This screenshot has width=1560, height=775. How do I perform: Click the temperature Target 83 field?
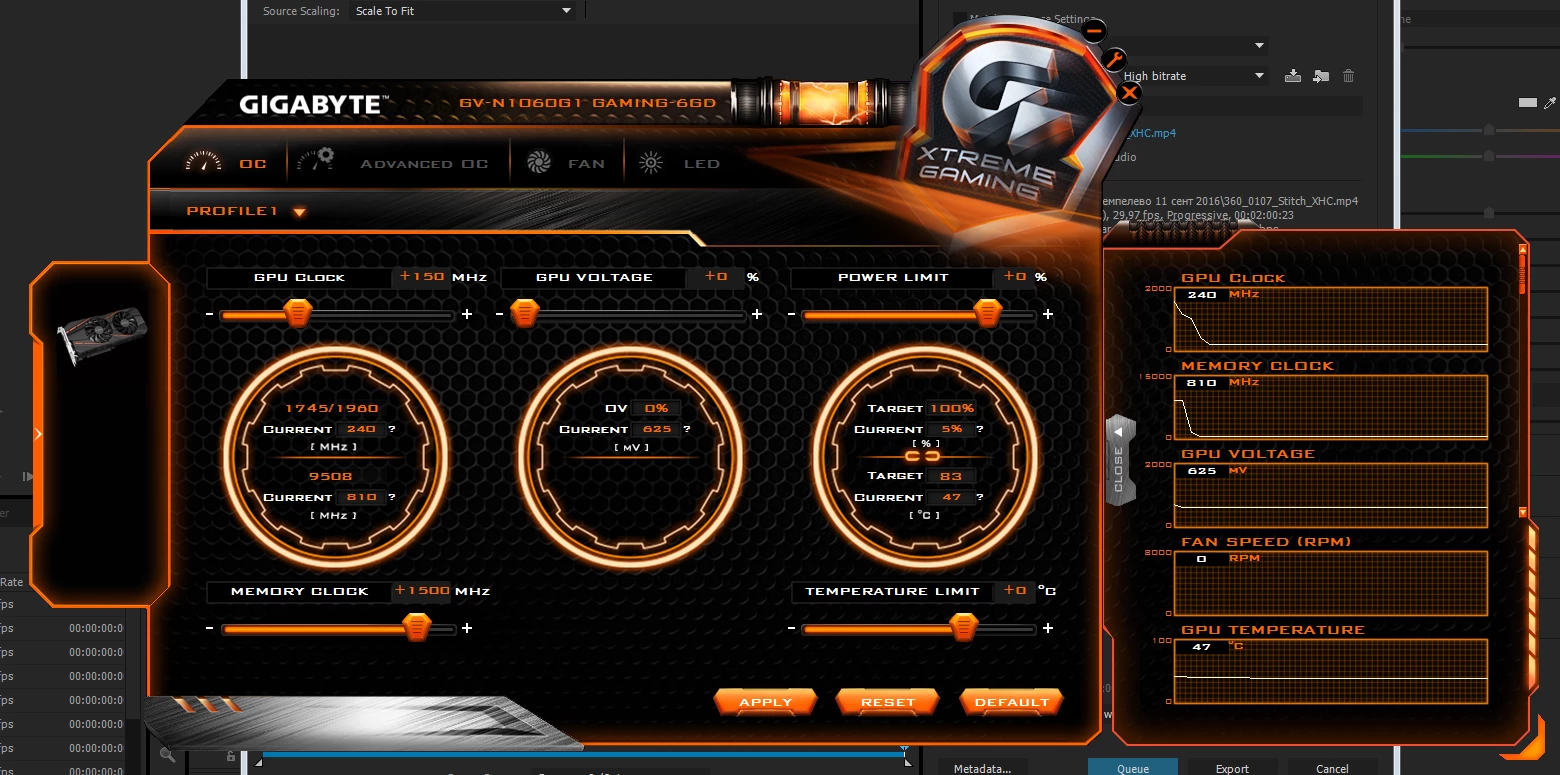point(951,477)
